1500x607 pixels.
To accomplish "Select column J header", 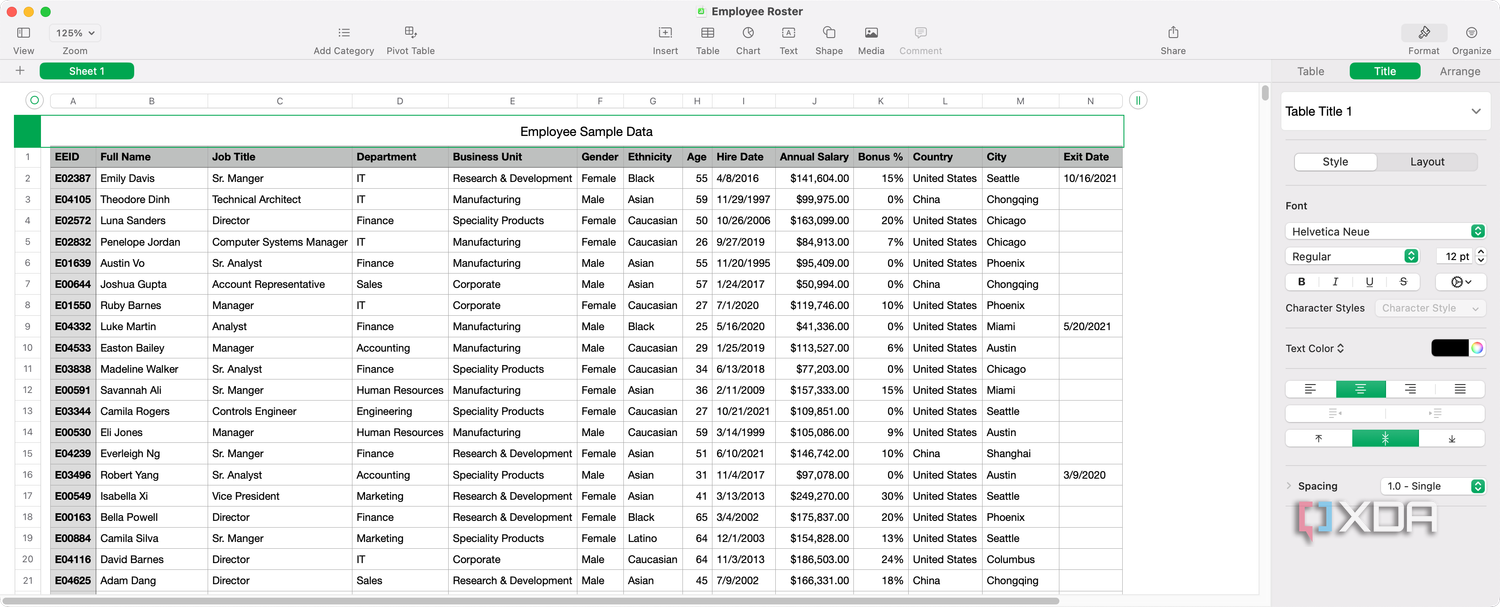I will 814,101.
